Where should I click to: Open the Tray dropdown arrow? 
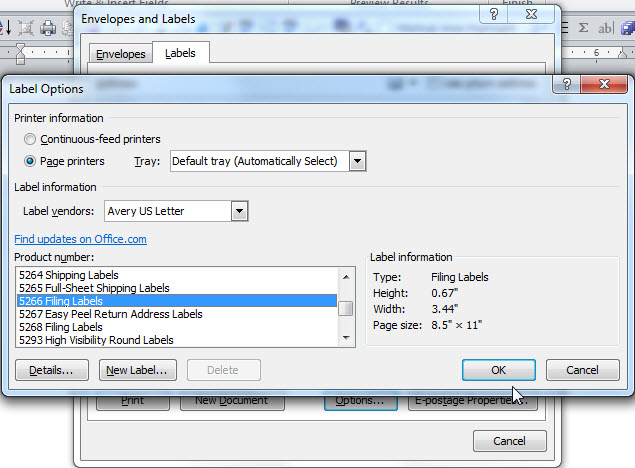pyautogui.click(x=357, y=161)
